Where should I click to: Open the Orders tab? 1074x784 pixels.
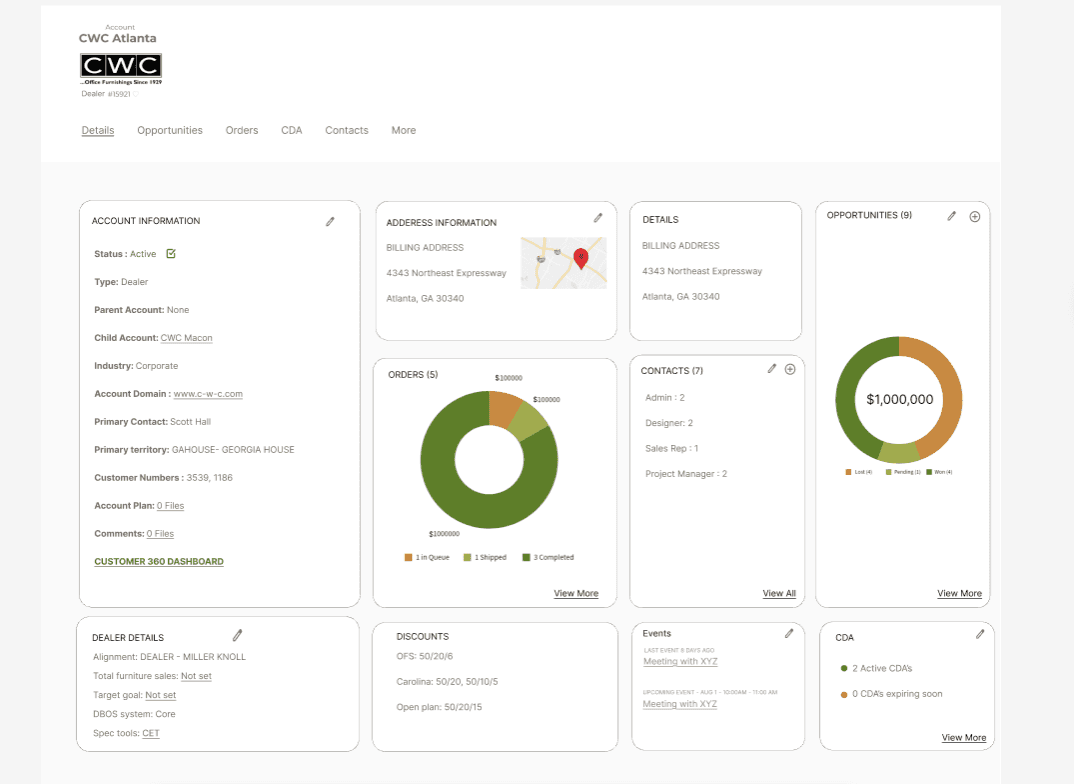tap(242, 130)
